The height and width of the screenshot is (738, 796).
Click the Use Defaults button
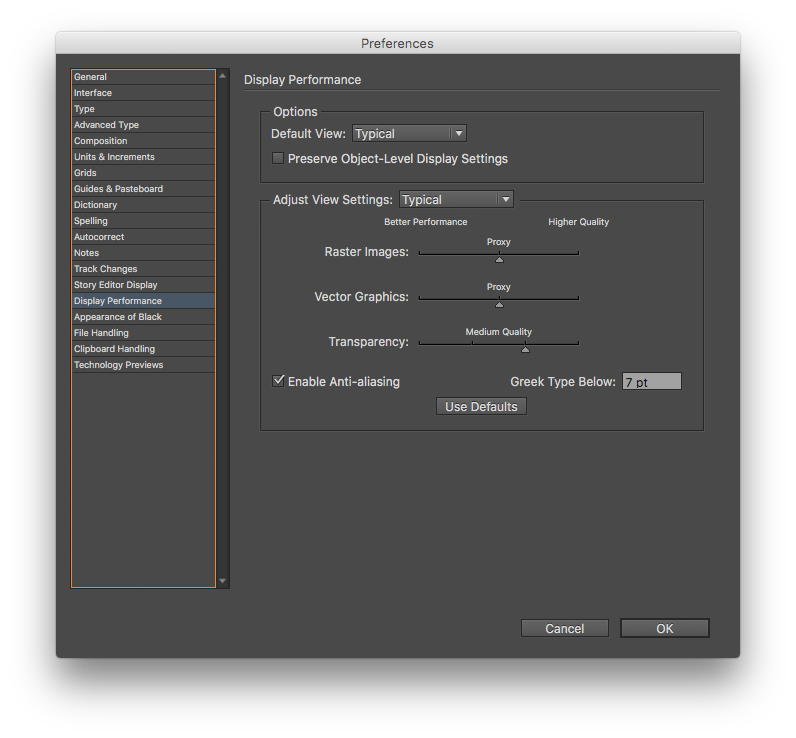click(481, 407)
